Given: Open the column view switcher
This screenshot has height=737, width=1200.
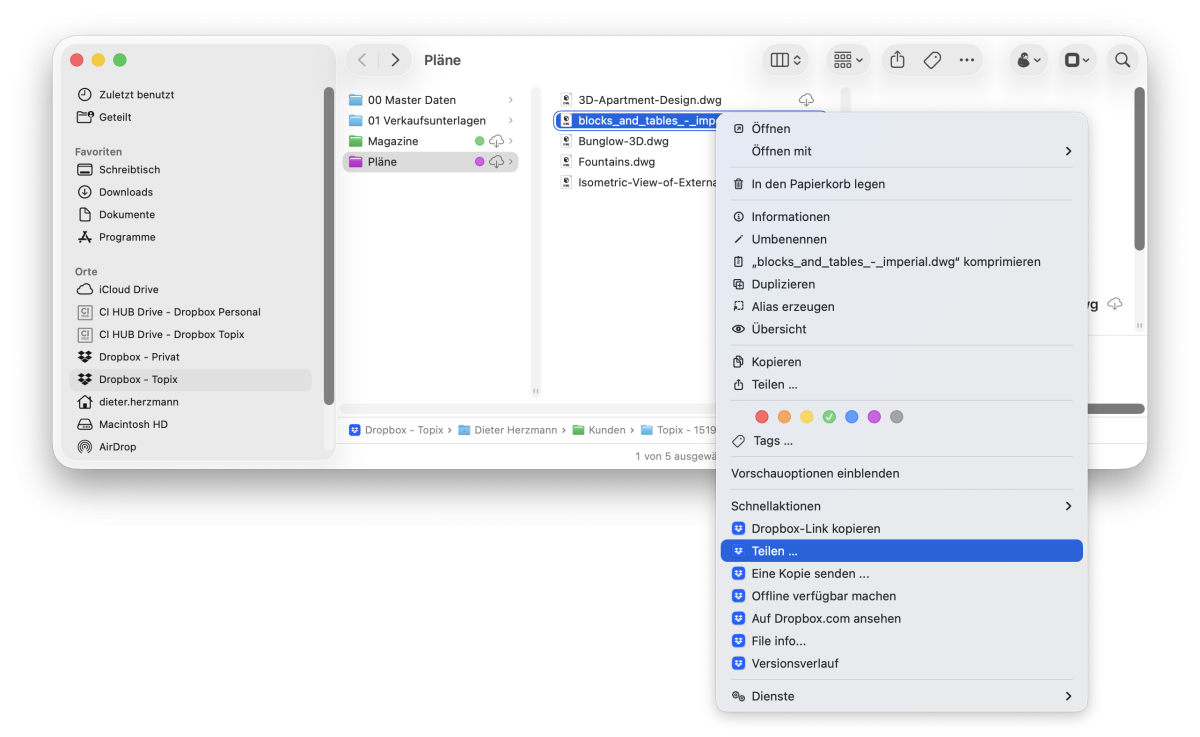Looking at the screenshot, I should click(787, 60).
